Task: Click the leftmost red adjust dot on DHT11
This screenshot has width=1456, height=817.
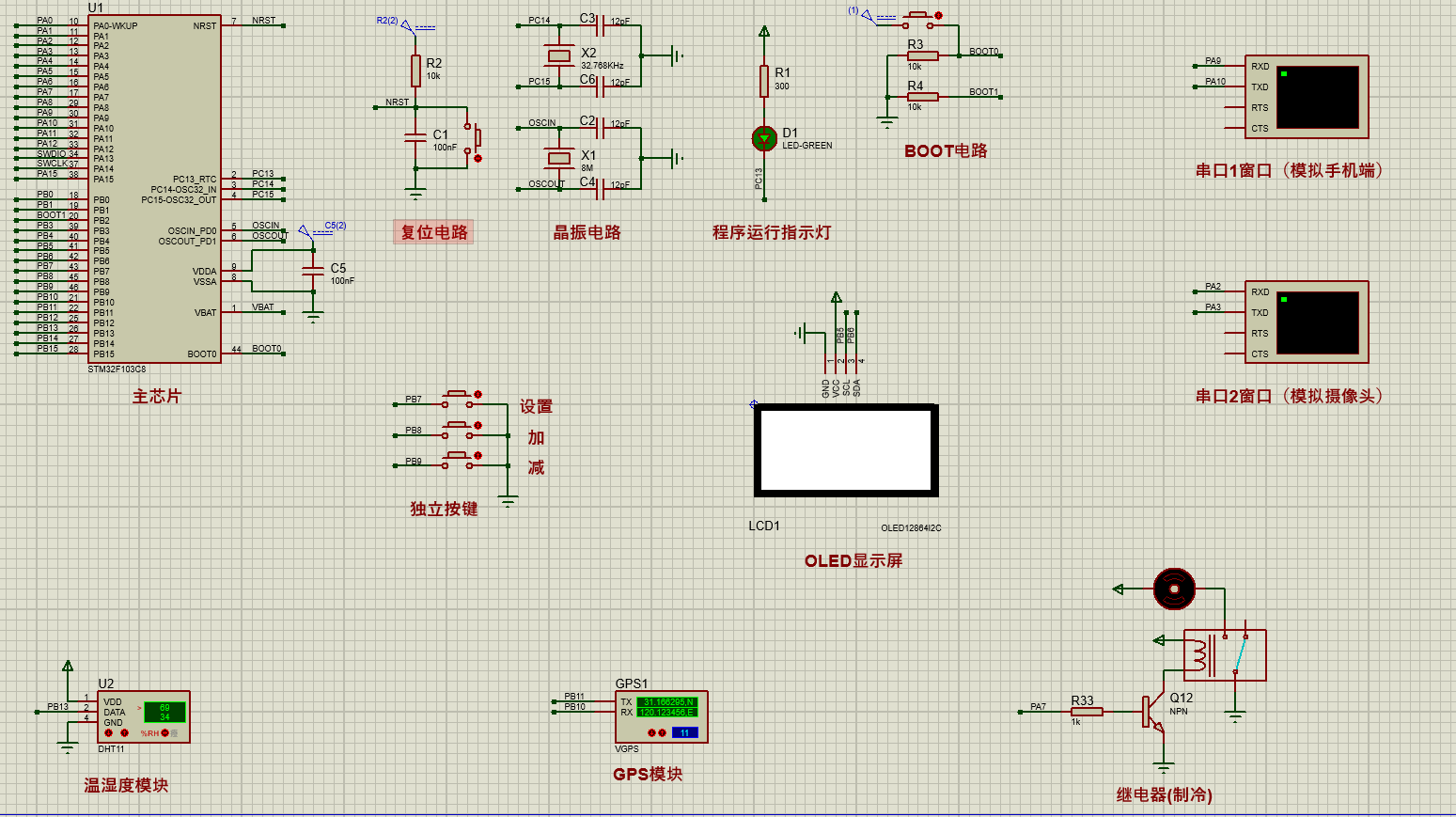Action: [x=108, y=732]
